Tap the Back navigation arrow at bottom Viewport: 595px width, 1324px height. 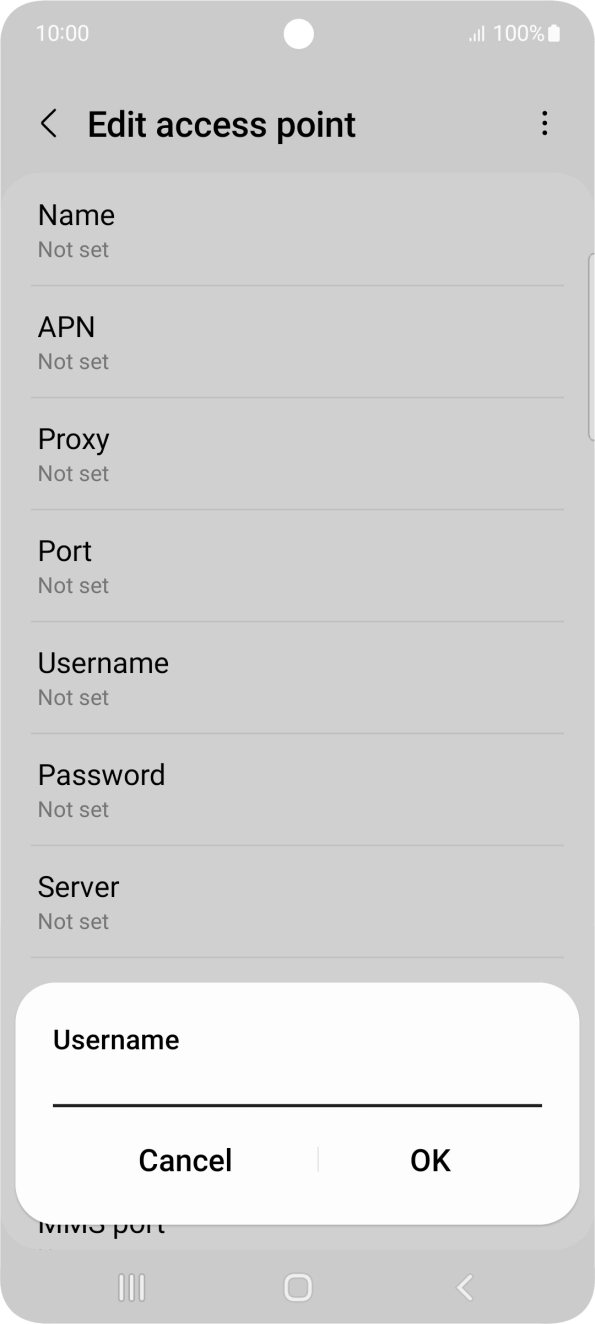[x=463, y=1289]
